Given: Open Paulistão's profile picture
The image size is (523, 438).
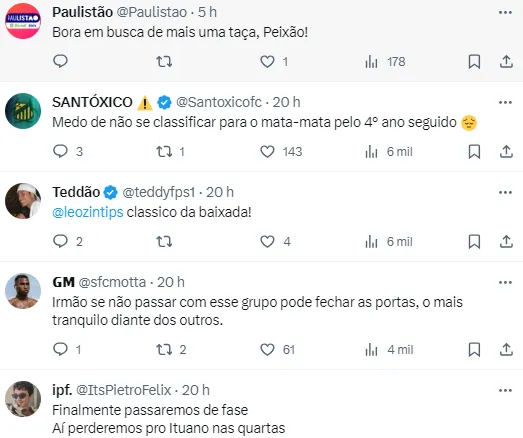Looking at the screenshot, I should [23, 21].
